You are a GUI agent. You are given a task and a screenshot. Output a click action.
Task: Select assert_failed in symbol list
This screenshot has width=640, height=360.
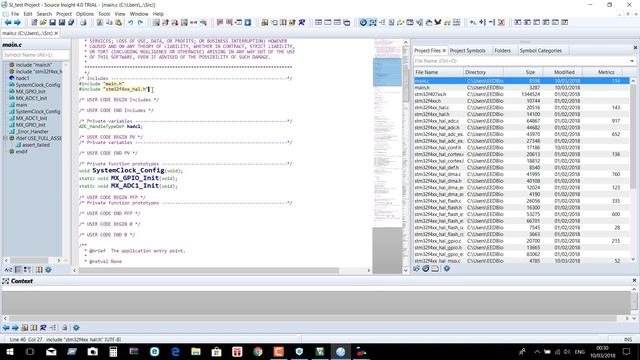(36, 145)
